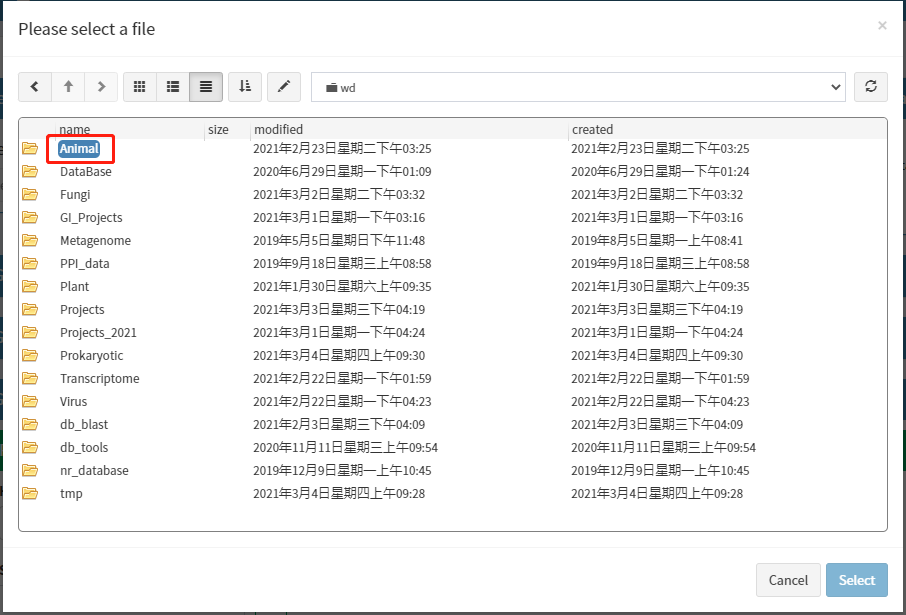Go up to the parent directory
Image resolution: width=906 pixels, height=615 pixels.
click(x=68, y=87)
